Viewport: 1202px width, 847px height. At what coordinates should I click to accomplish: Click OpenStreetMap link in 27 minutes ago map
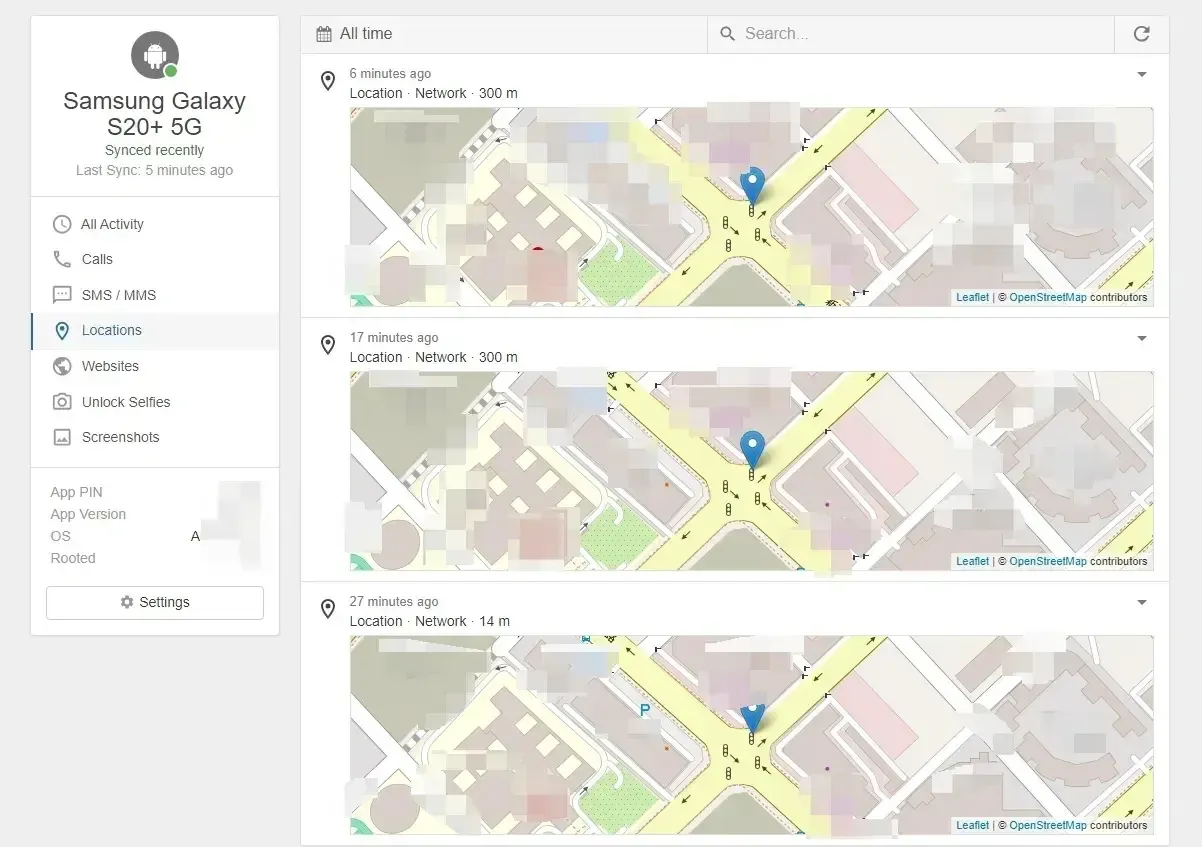pyautogui.click(x=1047, y=825)
